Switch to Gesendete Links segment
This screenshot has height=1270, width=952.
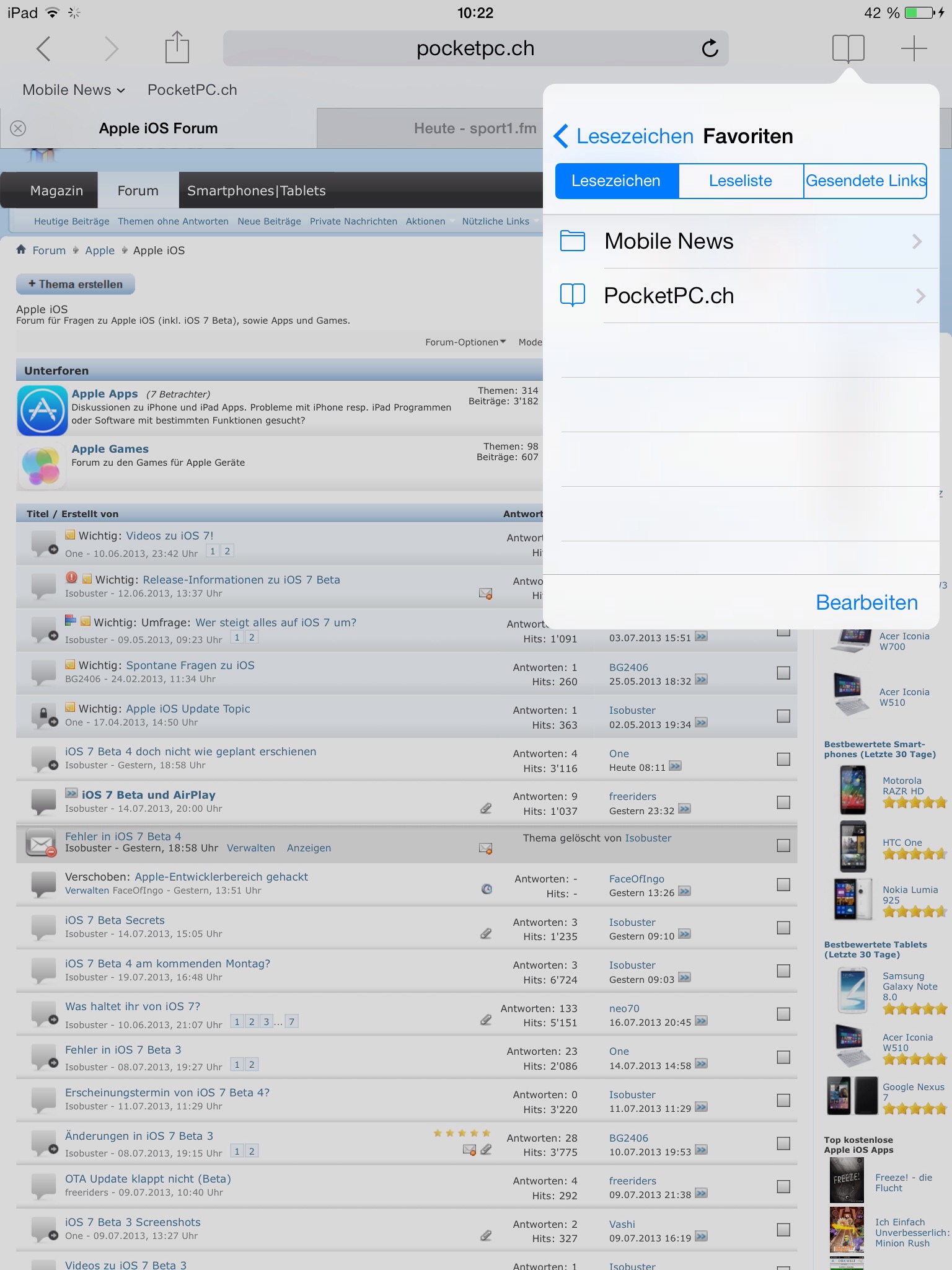pyautogui.click(x=865, y=181)
